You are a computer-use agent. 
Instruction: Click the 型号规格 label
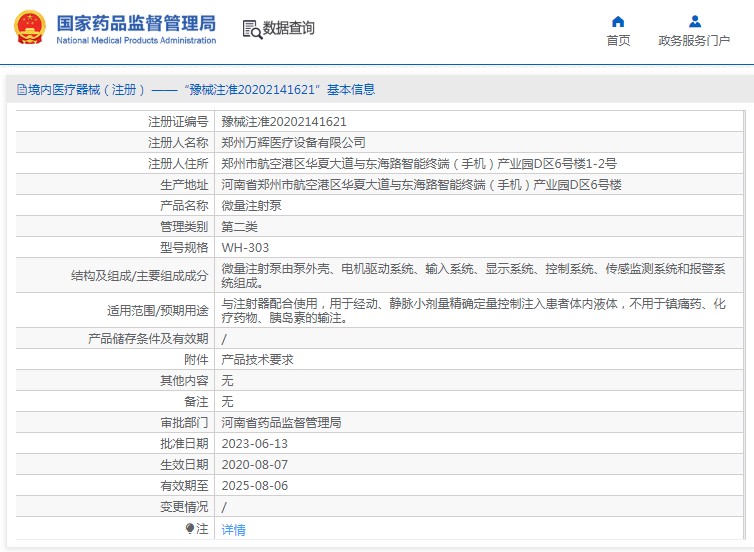point(184,248)
